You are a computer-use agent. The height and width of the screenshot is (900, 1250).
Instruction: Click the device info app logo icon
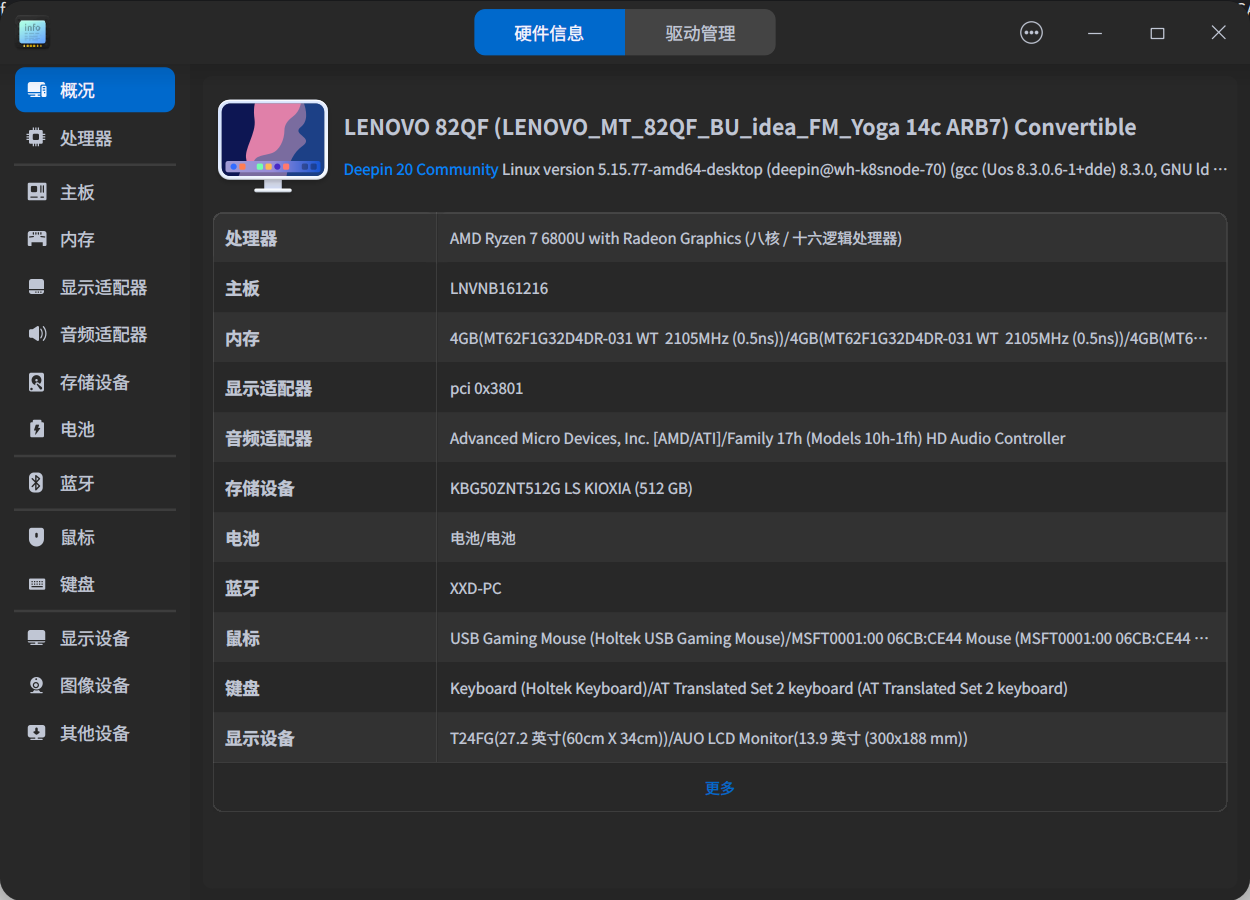coord(32,32)
